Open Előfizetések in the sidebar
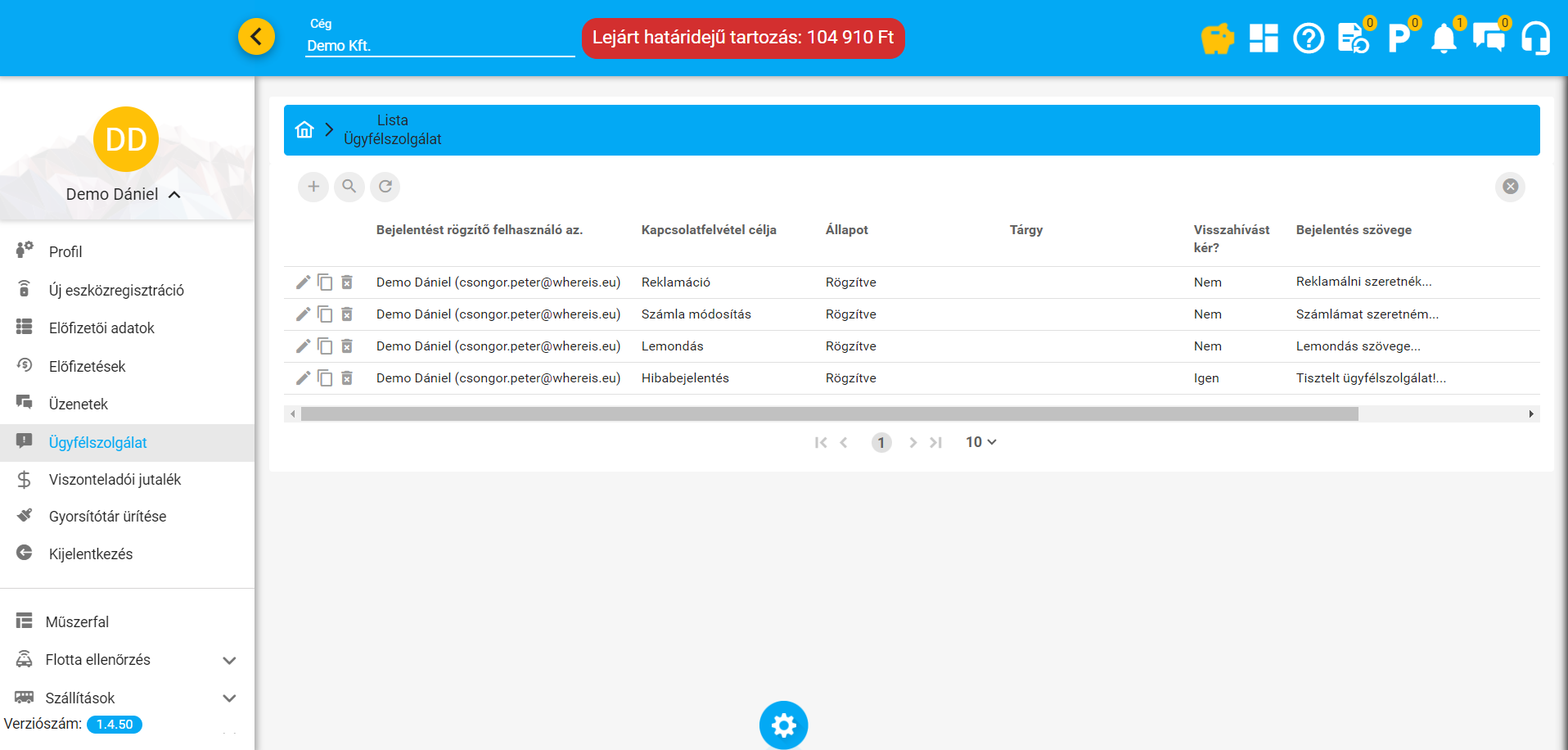The image size is (1568, 750). pos(87,367)
